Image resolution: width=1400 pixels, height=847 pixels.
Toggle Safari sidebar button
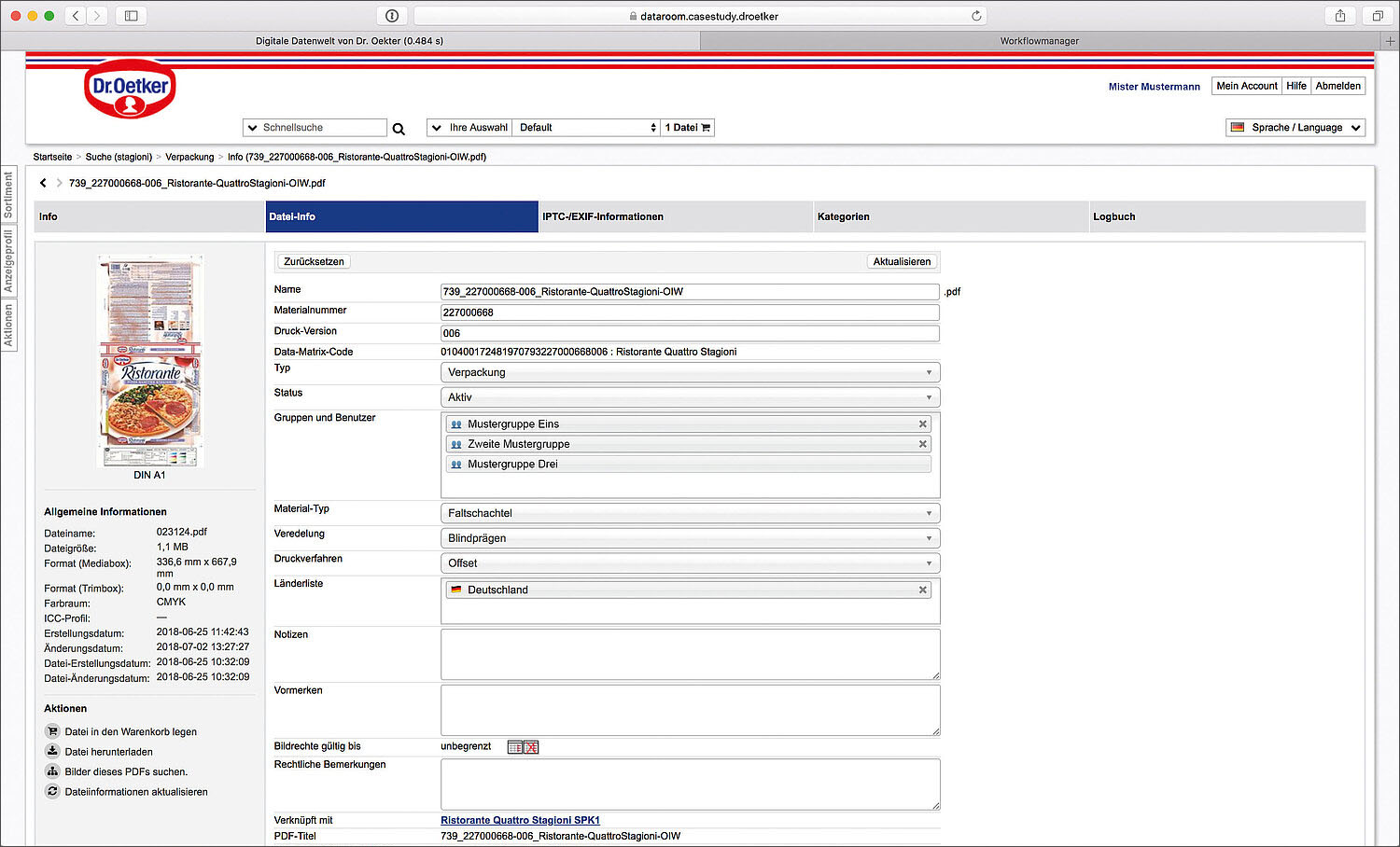coord(132,16)
